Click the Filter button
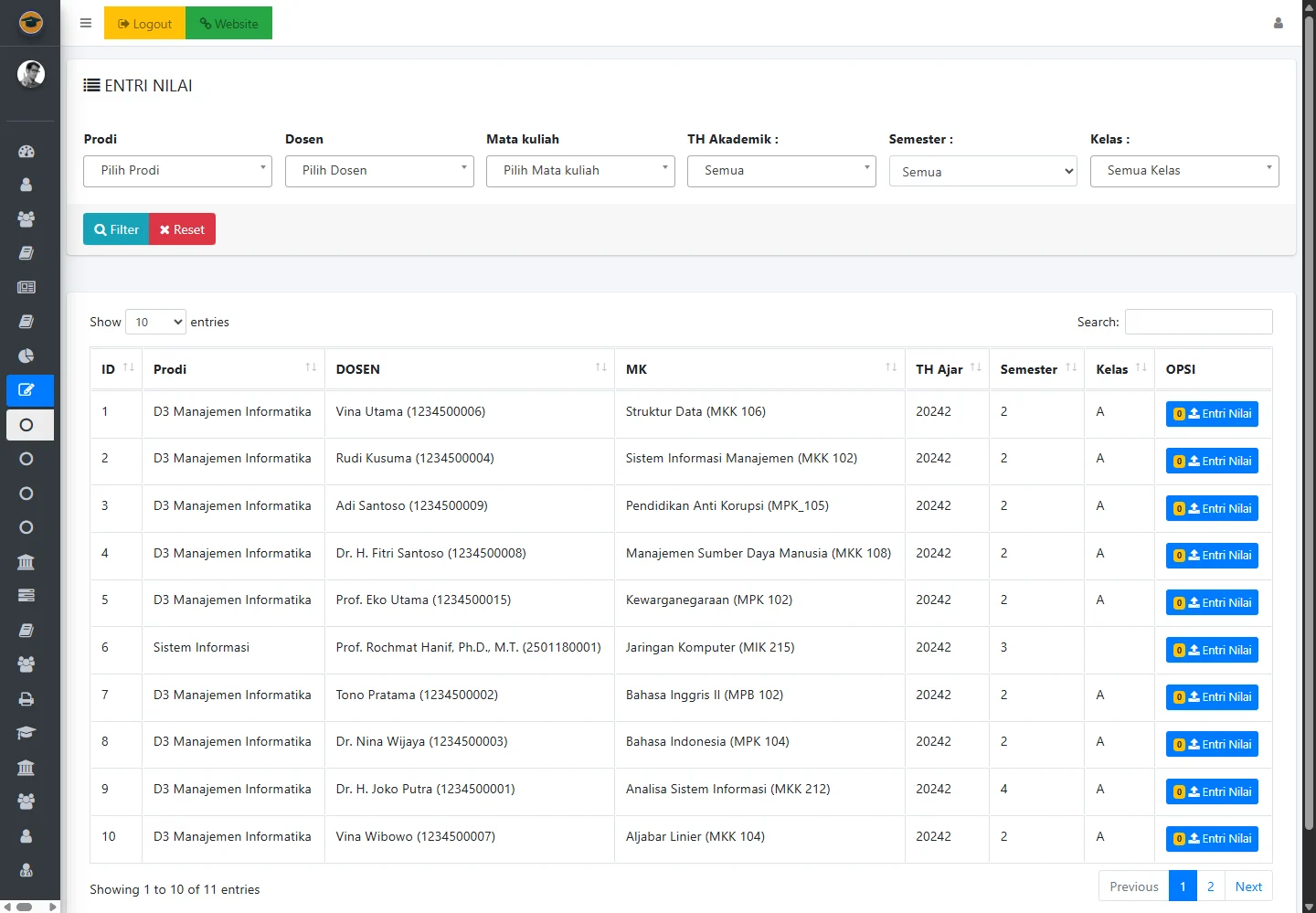1316x913 pixels. (x=116, y=229)
